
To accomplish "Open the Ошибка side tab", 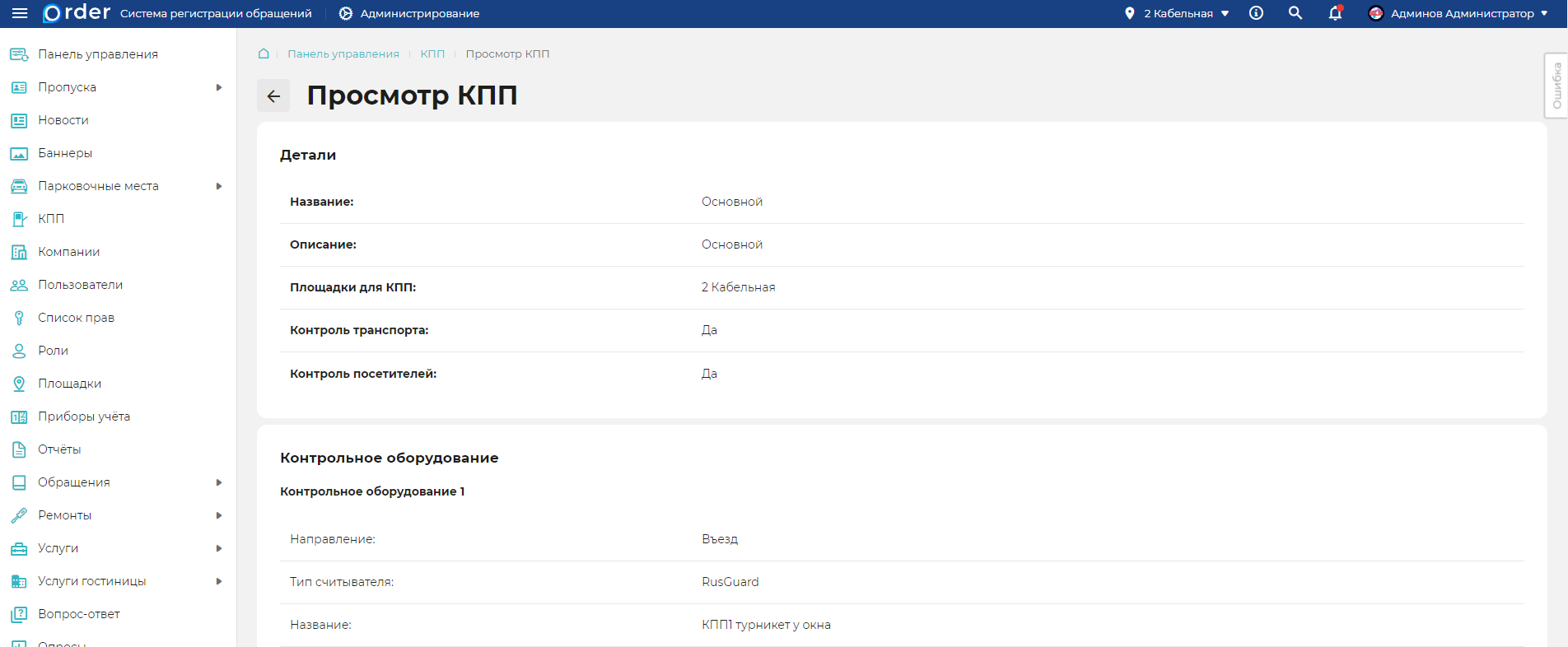I will (1556, 86).
